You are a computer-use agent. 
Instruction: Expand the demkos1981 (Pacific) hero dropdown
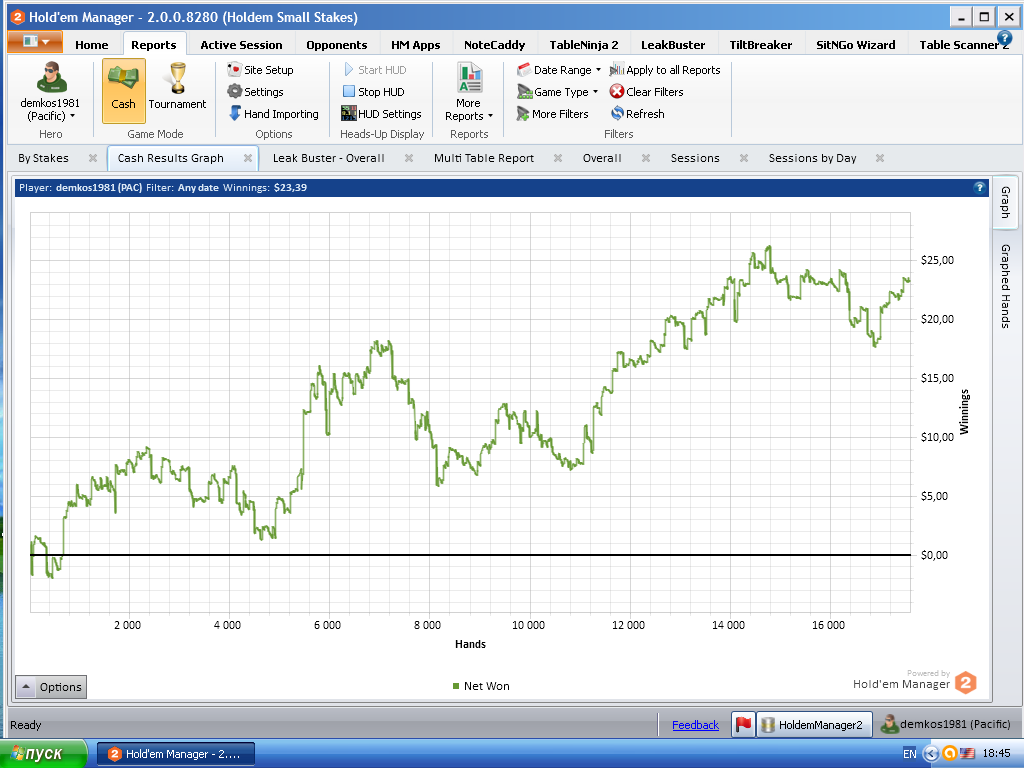pos(50,110)
